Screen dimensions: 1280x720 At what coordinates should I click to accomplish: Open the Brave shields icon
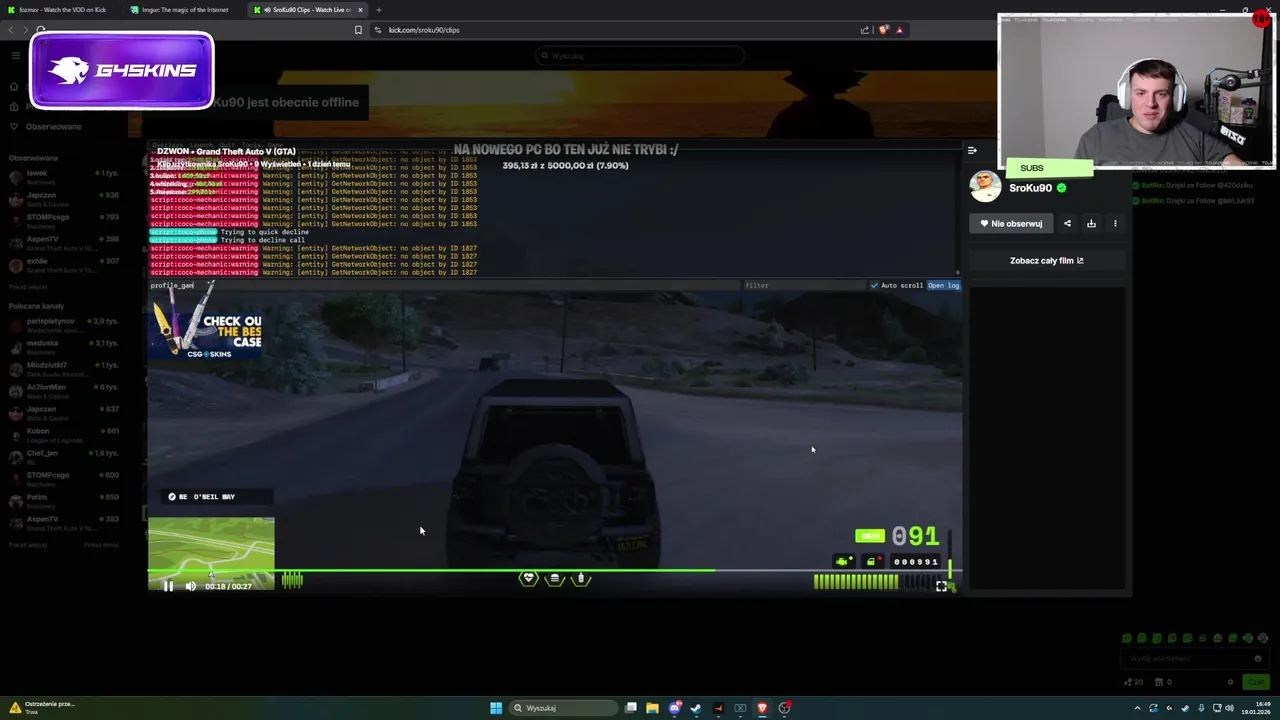click(883, 30)
